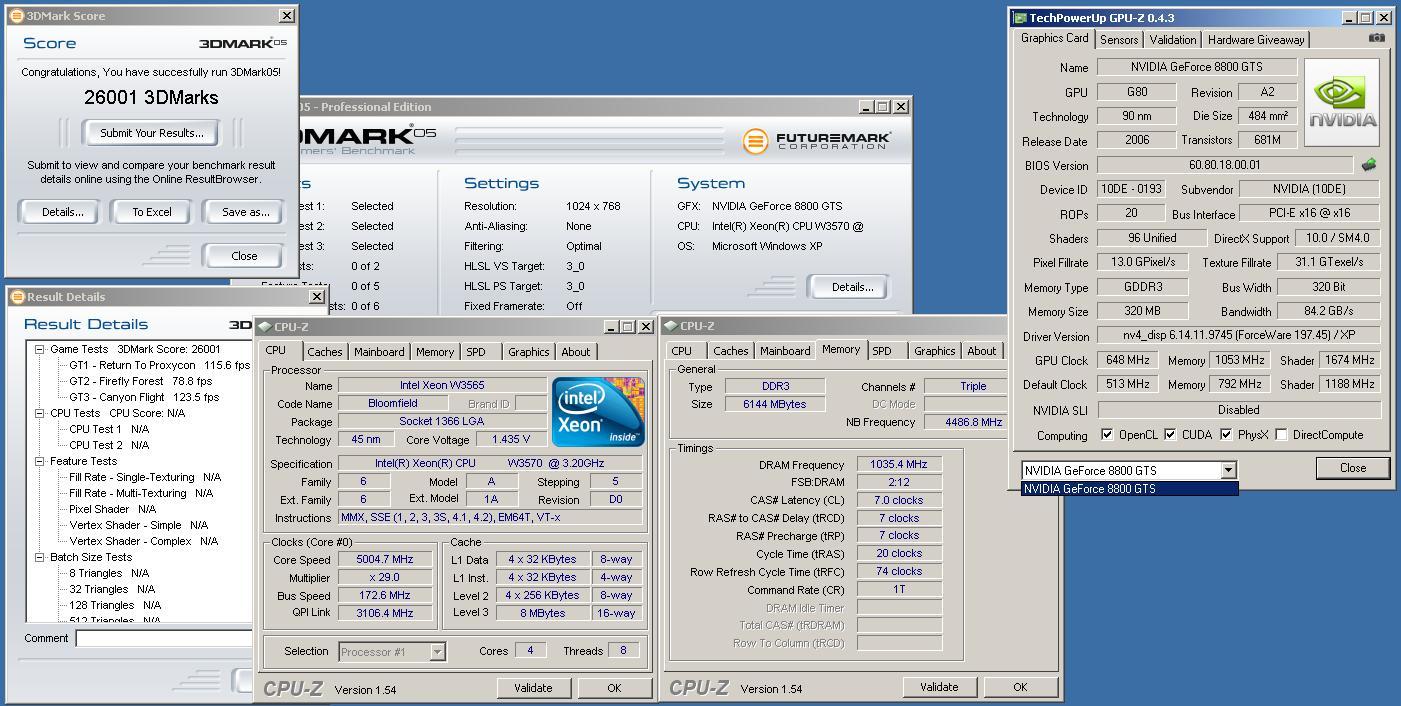Click the Save as button
This screenshot has width=1401, height=706.
coord(245,212)
